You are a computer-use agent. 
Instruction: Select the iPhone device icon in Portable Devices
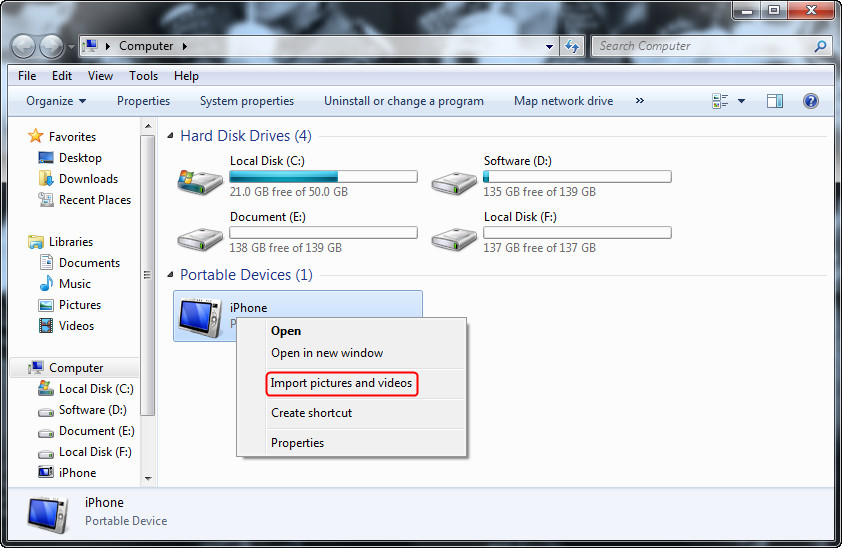pos(200,317)
